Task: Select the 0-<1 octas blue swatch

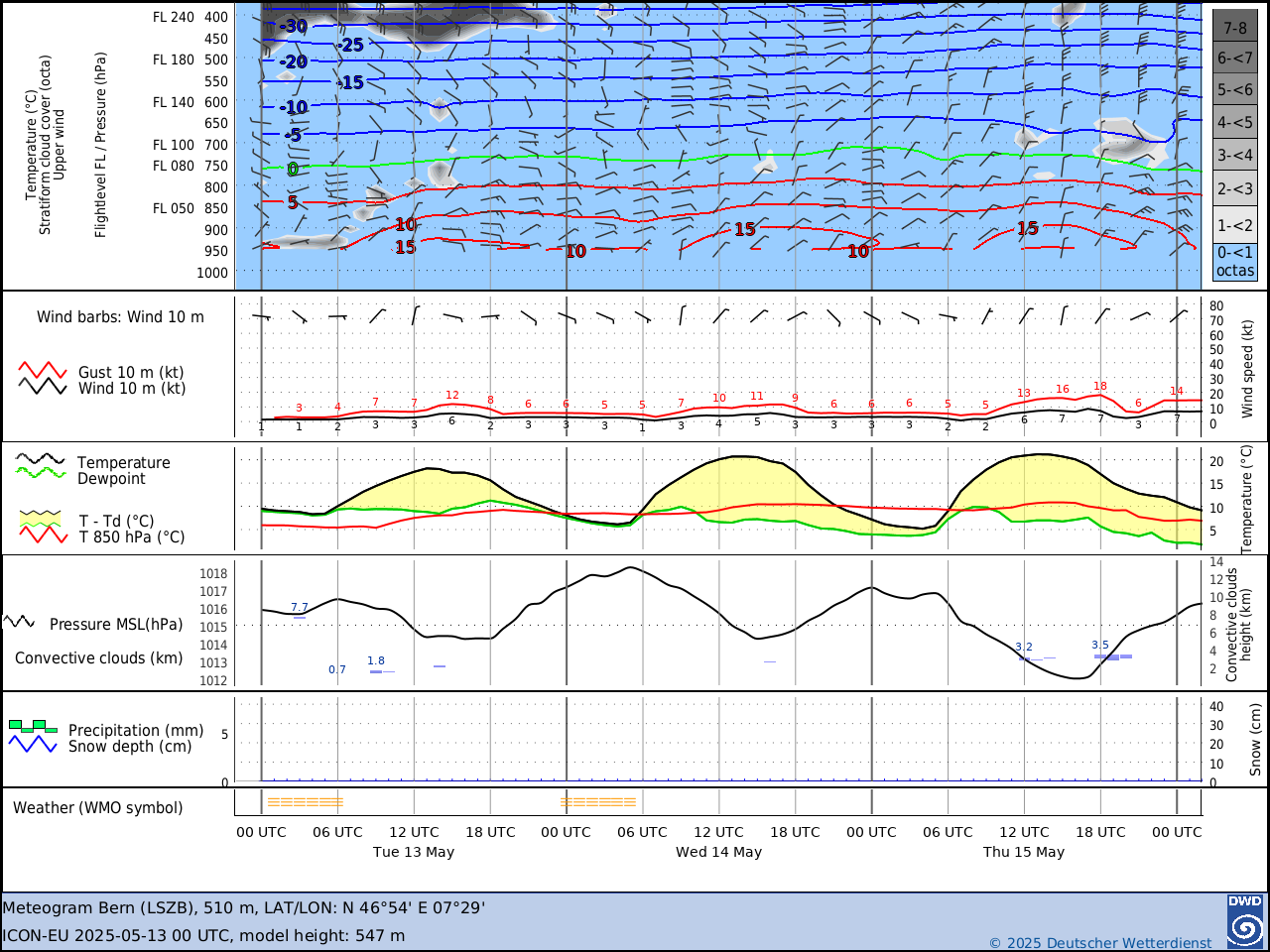Action: [1235, 262]
